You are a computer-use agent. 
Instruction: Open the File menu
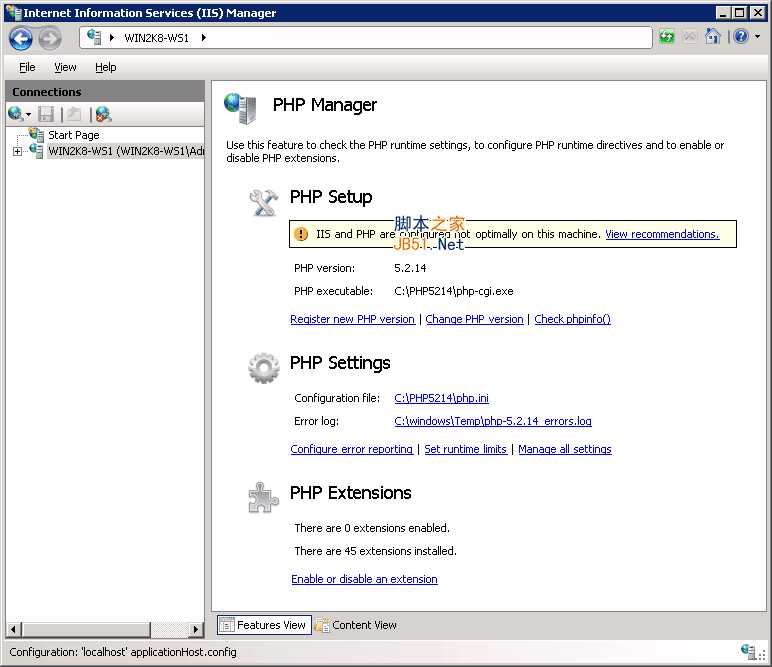[27, 67]
